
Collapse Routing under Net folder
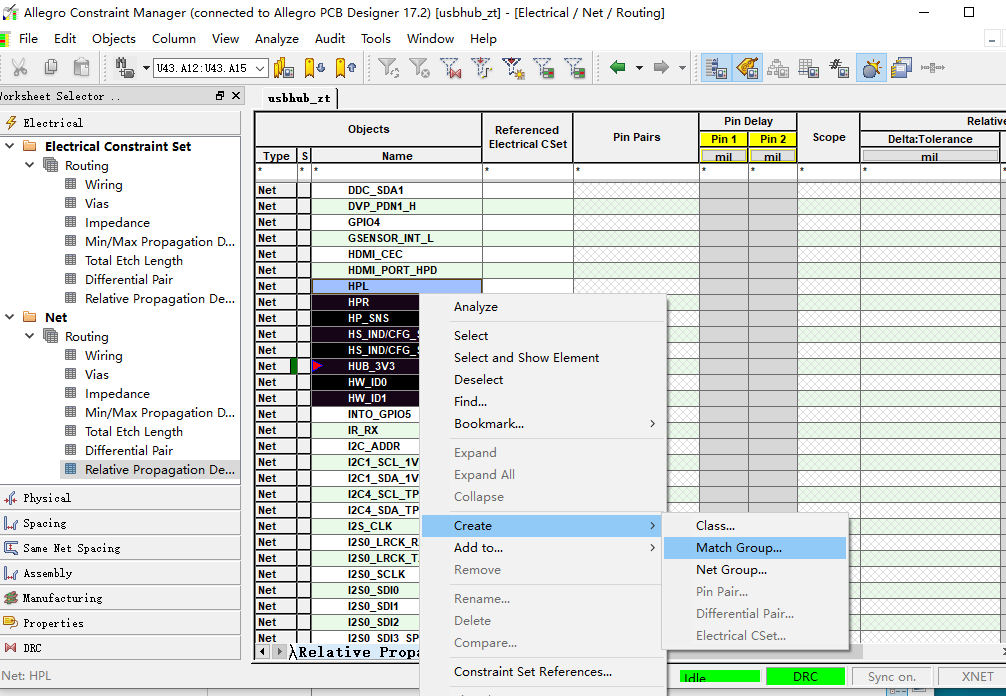(x=30, y=337)
